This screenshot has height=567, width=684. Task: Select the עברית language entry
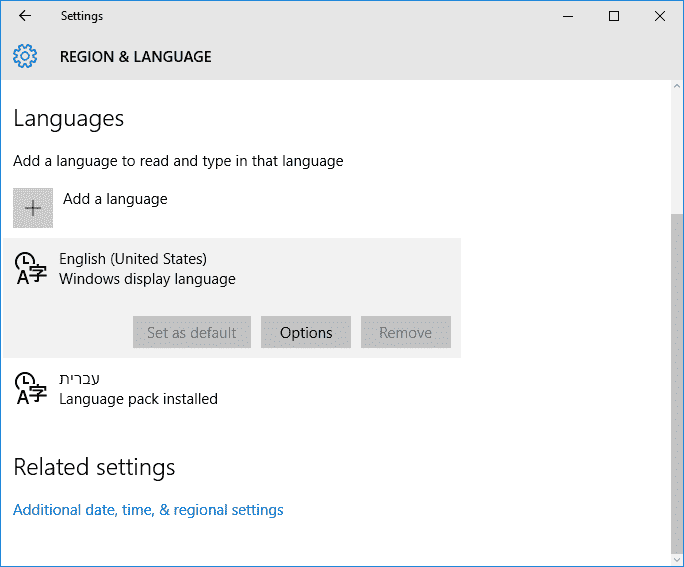tap(232, 389)
